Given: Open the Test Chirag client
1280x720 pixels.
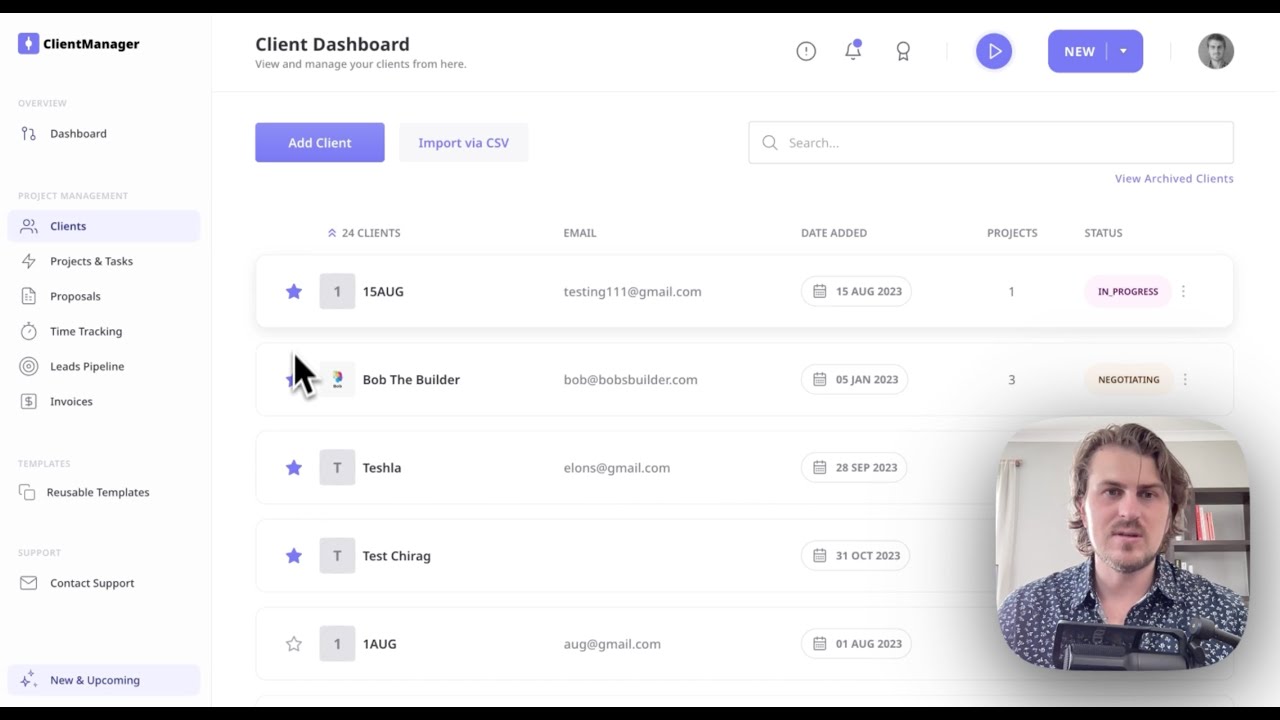Looking at the screenshot, I should coord(396,555).
